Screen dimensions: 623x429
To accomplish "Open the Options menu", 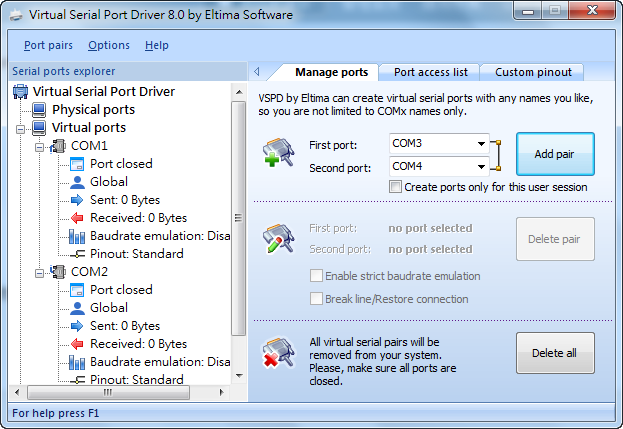I will [109, 45].
